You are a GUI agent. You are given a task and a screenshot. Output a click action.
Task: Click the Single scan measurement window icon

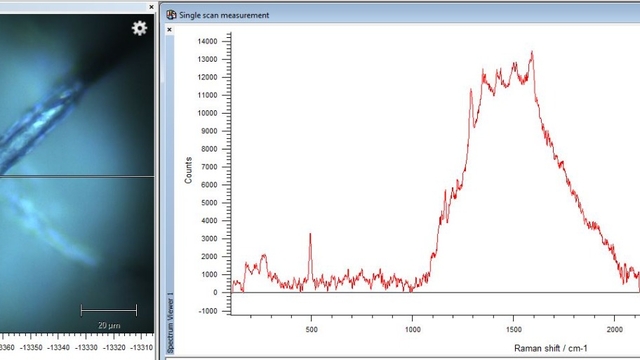click(x=171, y=15)
